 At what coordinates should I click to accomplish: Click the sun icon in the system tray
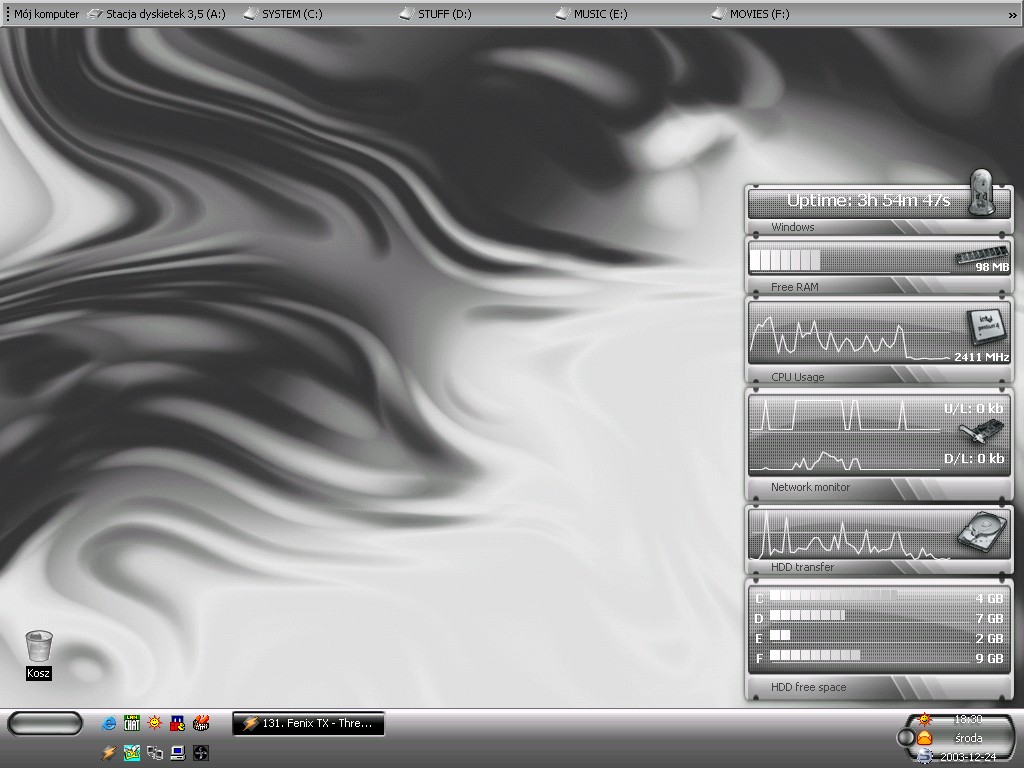tap(925, 720)
